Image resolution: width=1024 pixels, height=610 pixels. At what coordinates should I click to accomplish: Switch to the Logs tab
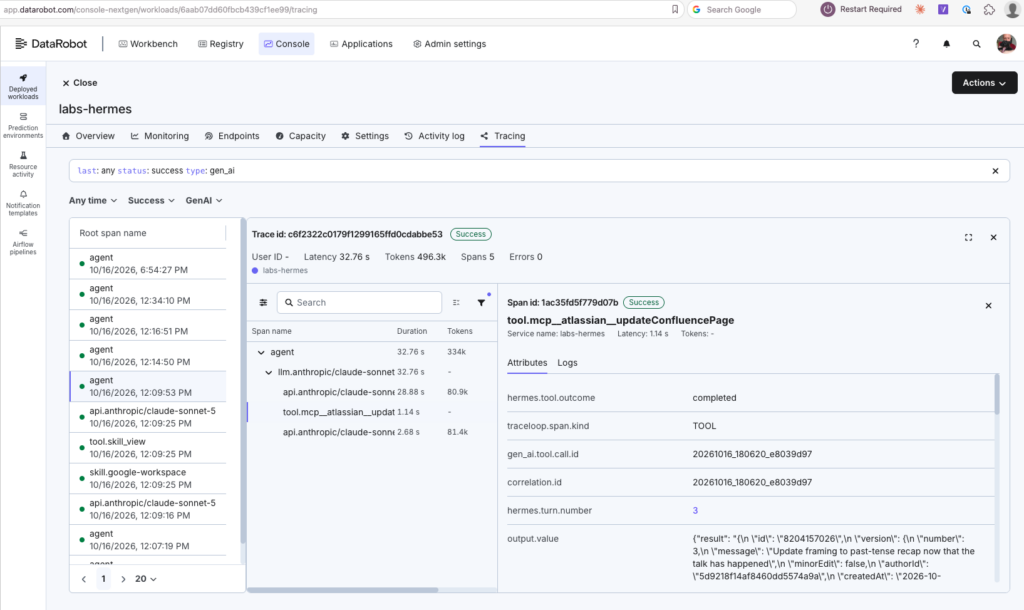coord(567,362)
